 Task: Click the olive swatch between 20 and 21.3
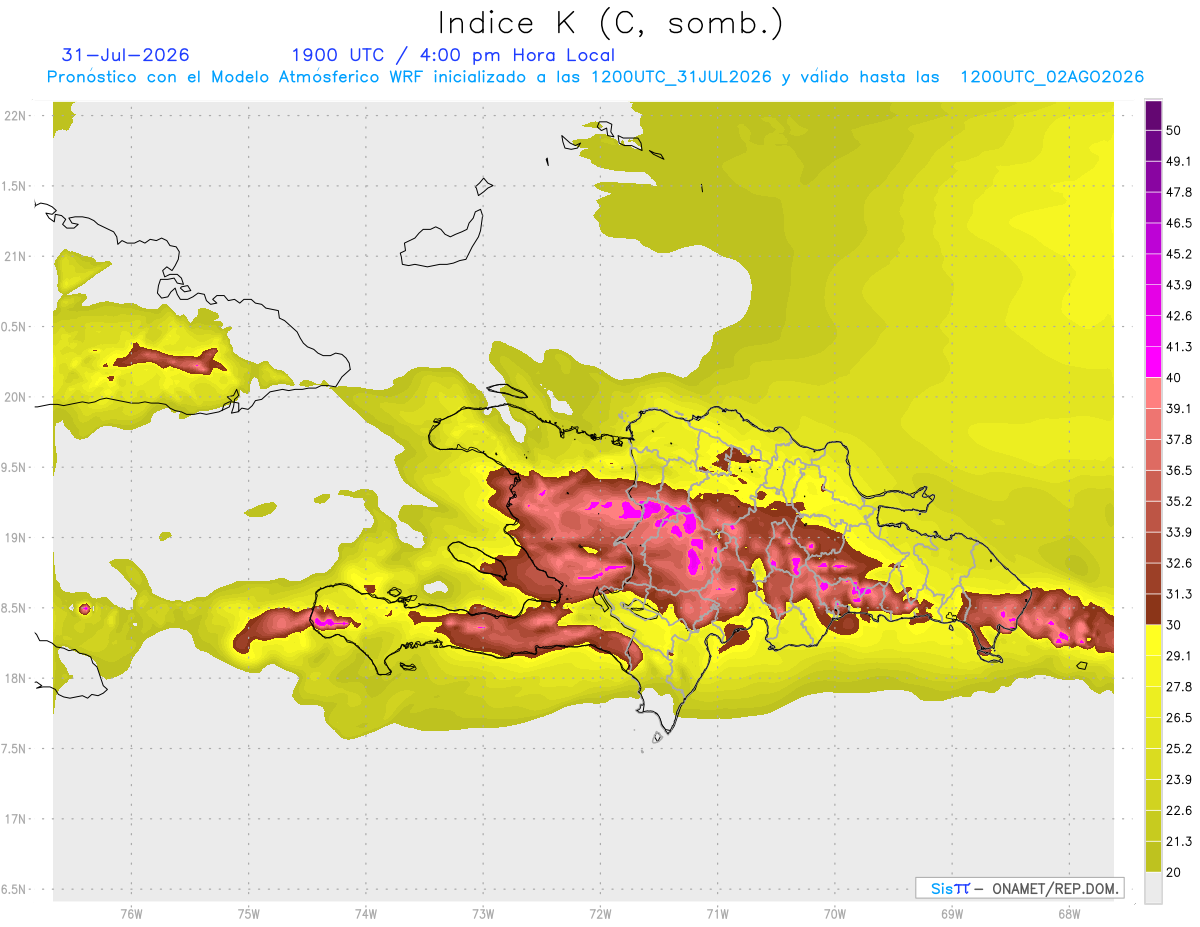[1153, 857]
